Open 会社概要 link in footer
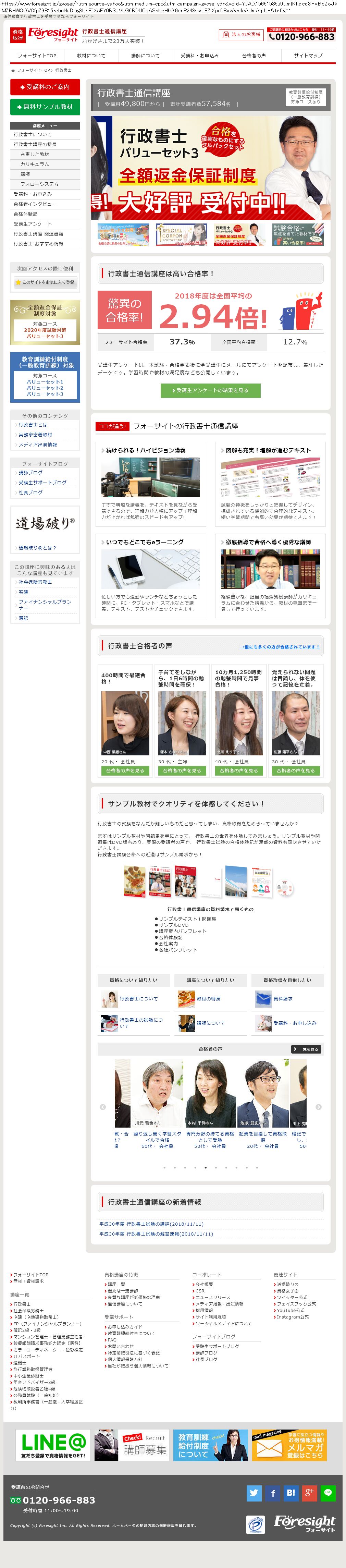The width and height of the screenshot is (346, 1568). click(204, 1284)
